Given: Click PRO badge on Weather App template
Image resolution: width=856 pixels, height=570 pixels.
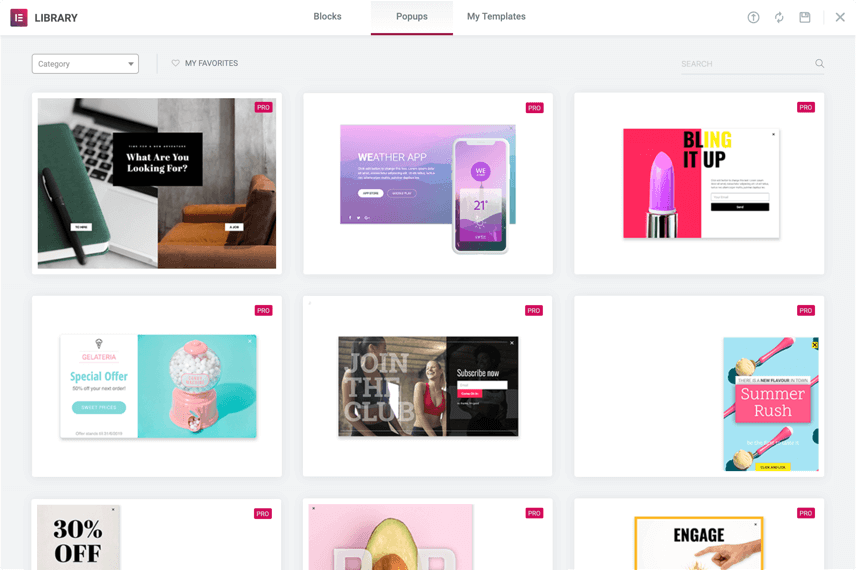Looking at the screenshot, I should click(534, 108).
